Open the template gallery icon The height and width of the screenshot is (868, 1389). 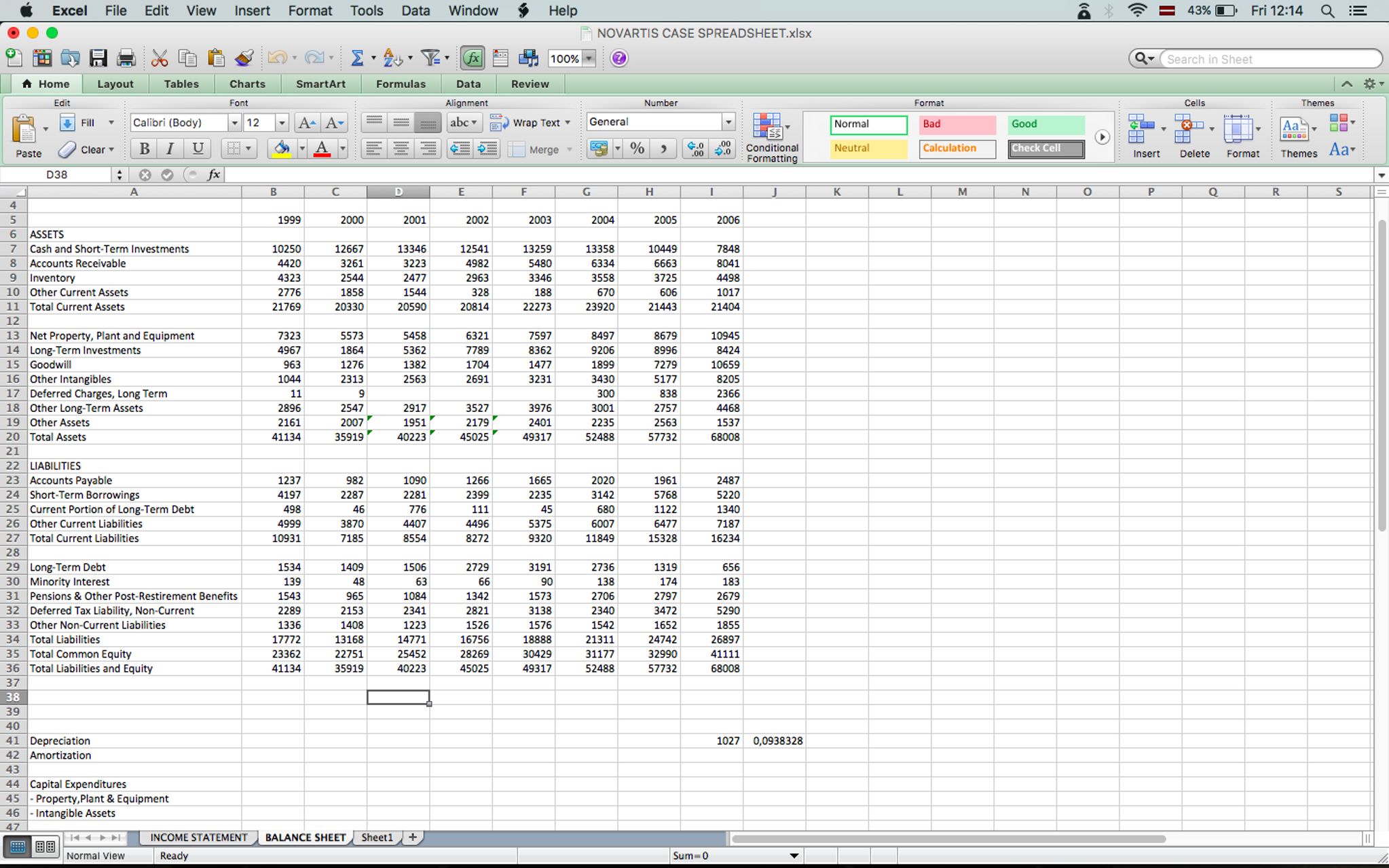click(42, 58)
